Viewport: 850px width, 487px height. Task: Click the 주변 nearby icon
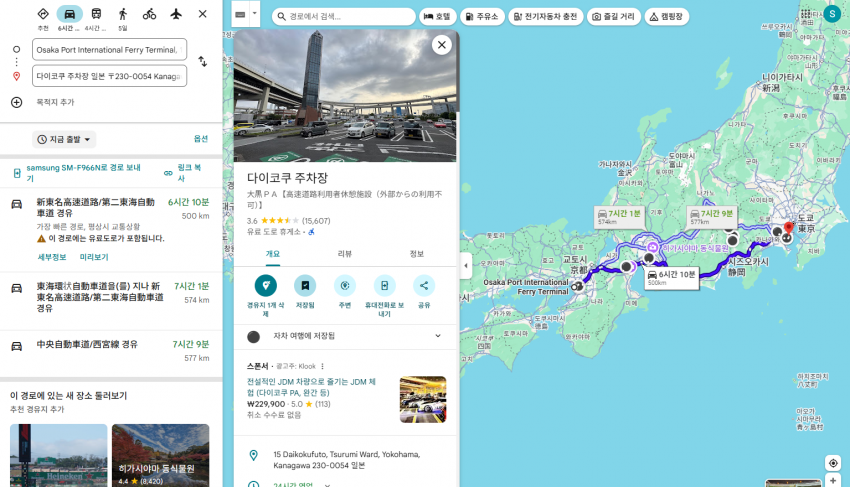coord(345,286)
